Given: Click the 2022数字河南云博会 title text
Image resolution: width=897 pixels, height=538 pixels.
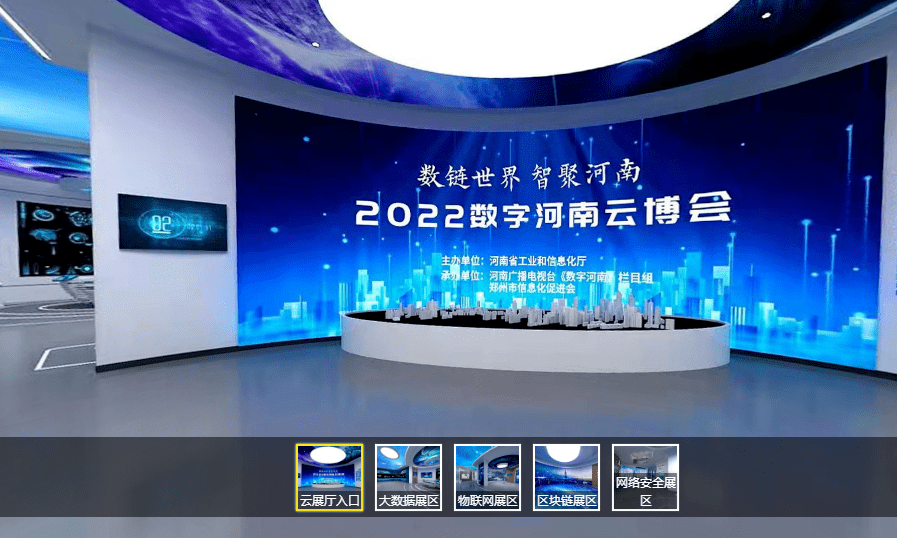Looking at the screenshot, I should point(543,212).
